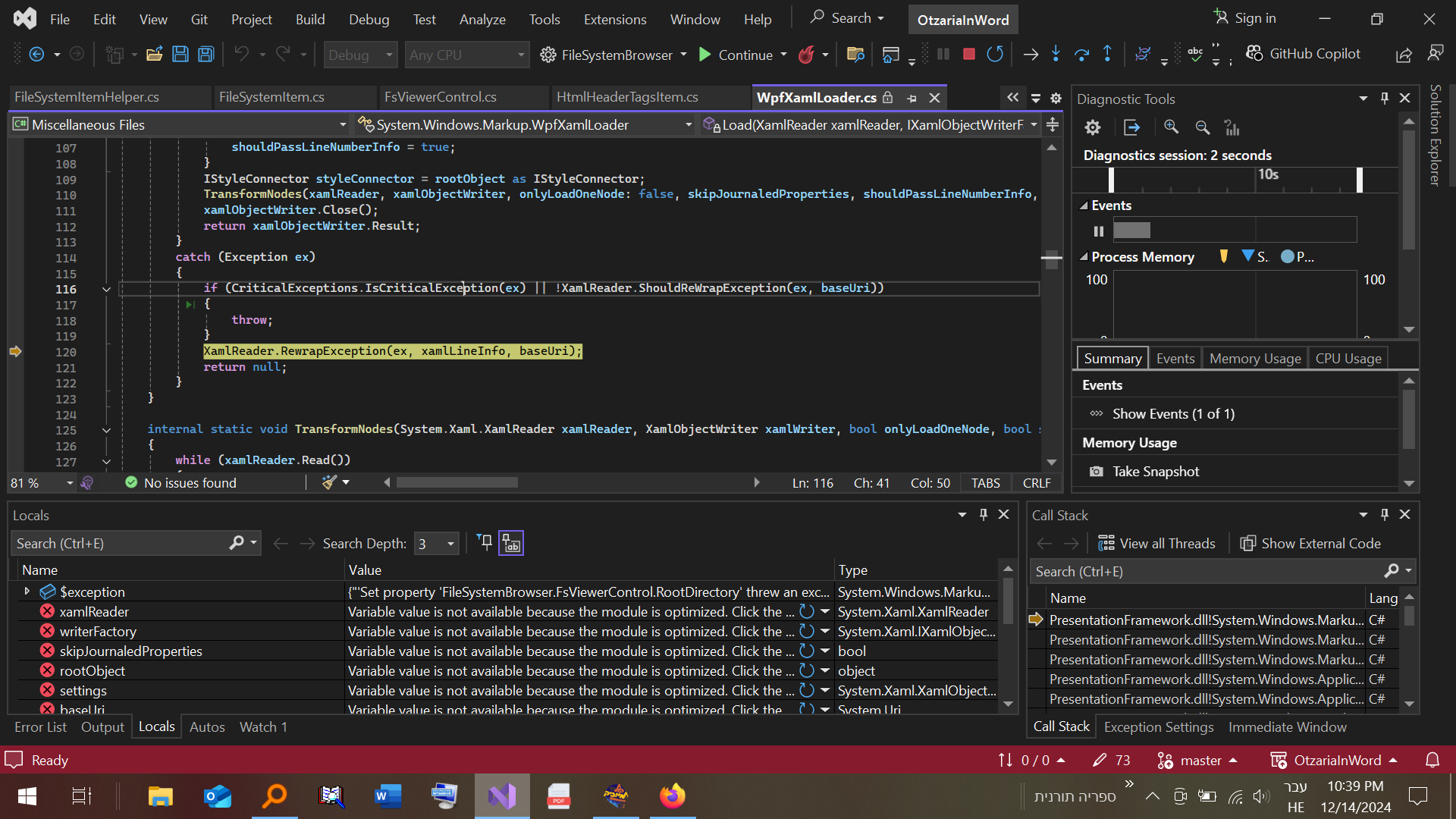Toggle auto-hide pin on Call Stack panel
Viewport: 1456px width, 819px height.
coord(1385,514)
